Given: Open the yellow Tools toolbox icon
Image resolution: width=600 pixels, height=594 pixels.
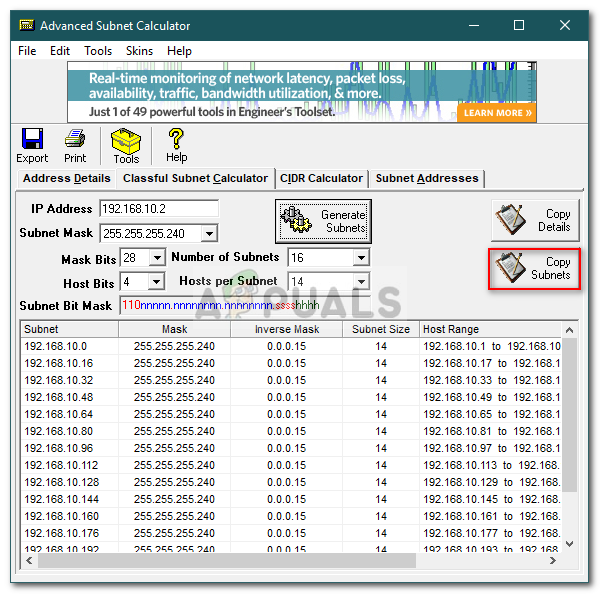Looking at the screenshot, I should 126,140.
